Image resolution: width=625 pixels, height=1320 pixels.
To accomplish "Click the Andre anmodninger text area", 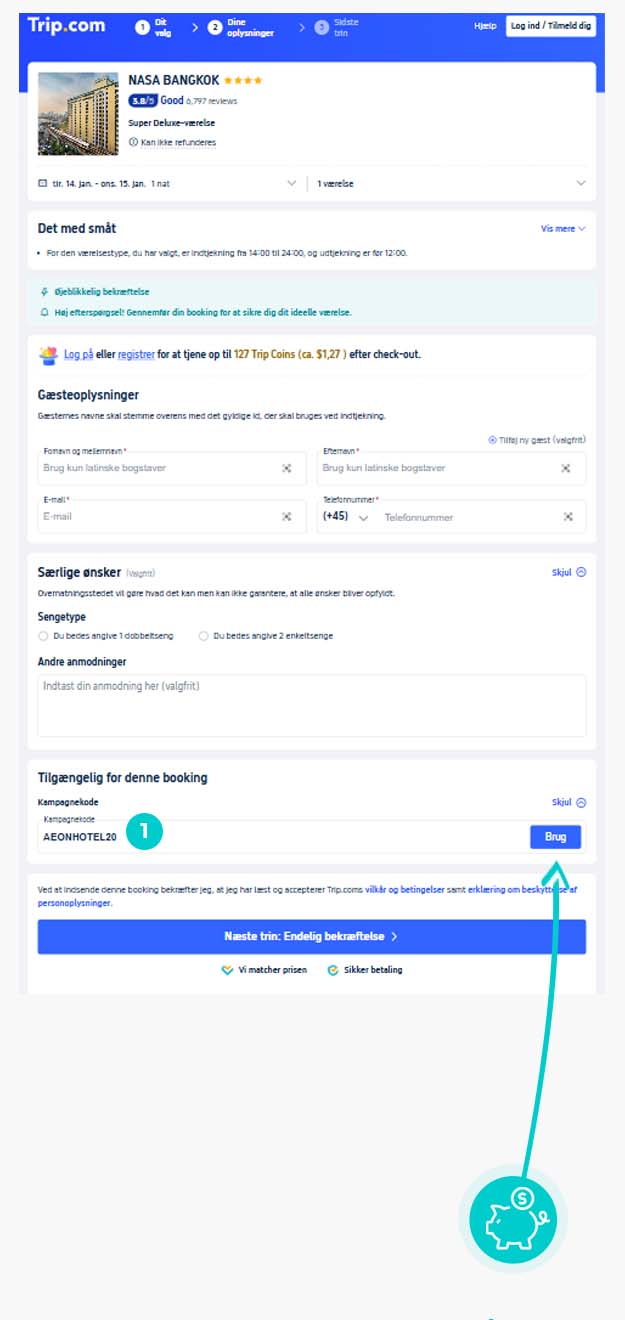I will pyautogui.click(x=311, y=706).
